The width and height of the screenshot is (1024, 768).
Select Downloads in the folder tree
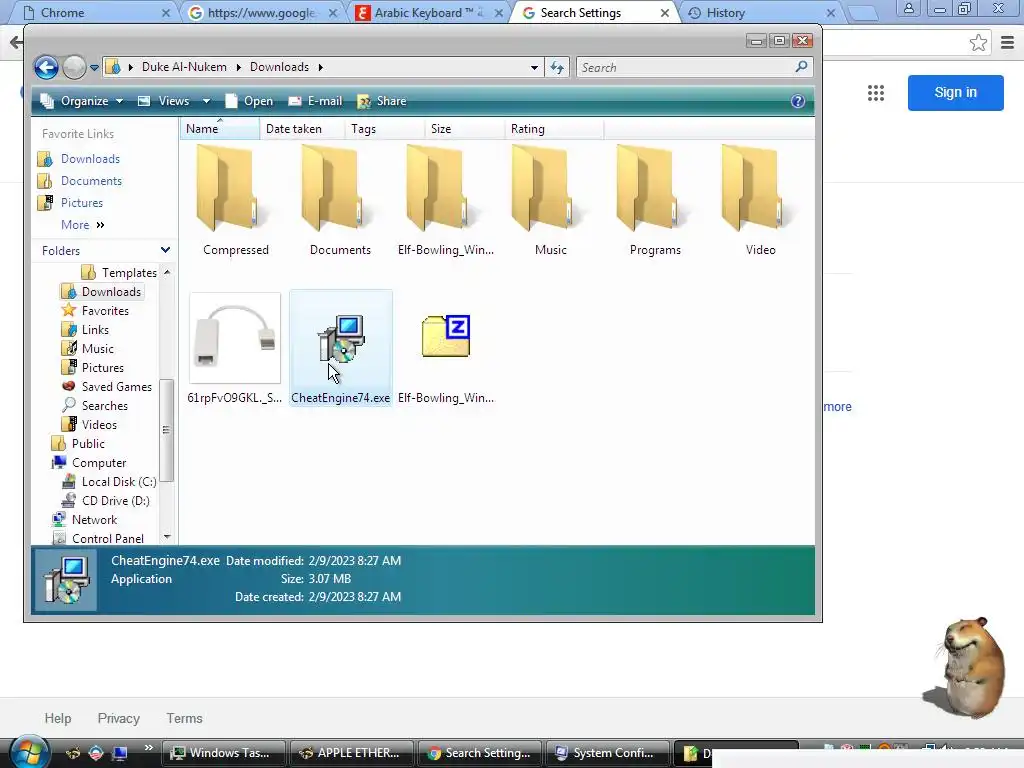(111, 292)
